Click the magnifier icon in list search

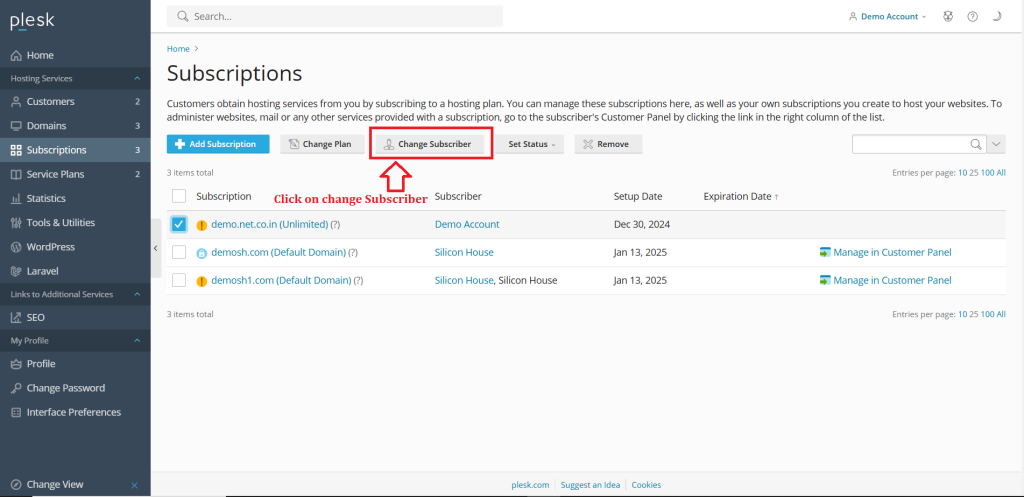(976, 144)
